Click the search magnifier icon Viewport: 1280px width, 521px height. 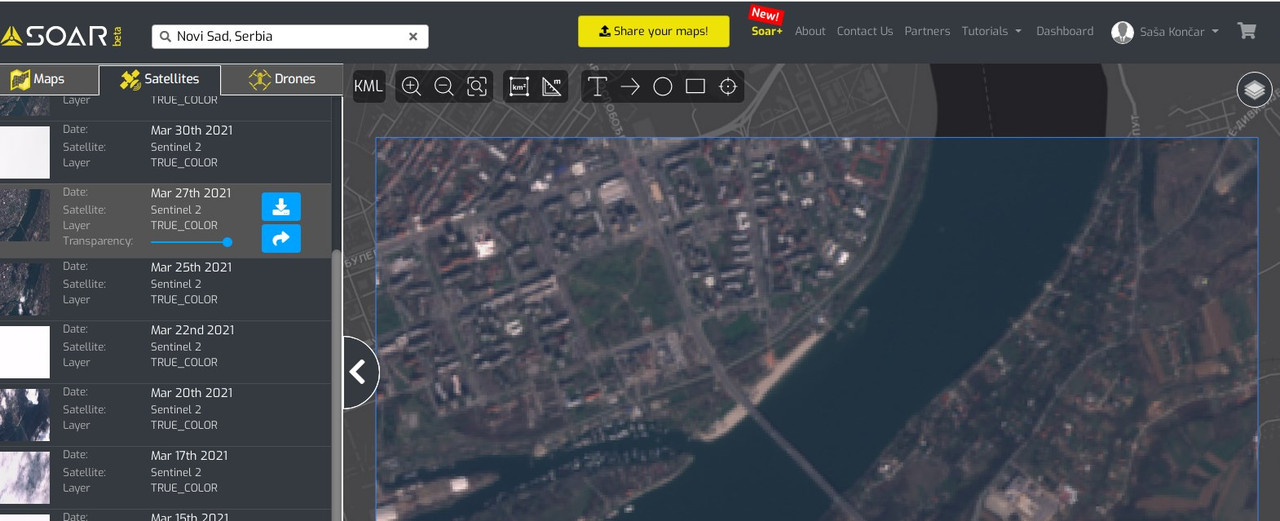pos(165,36)
